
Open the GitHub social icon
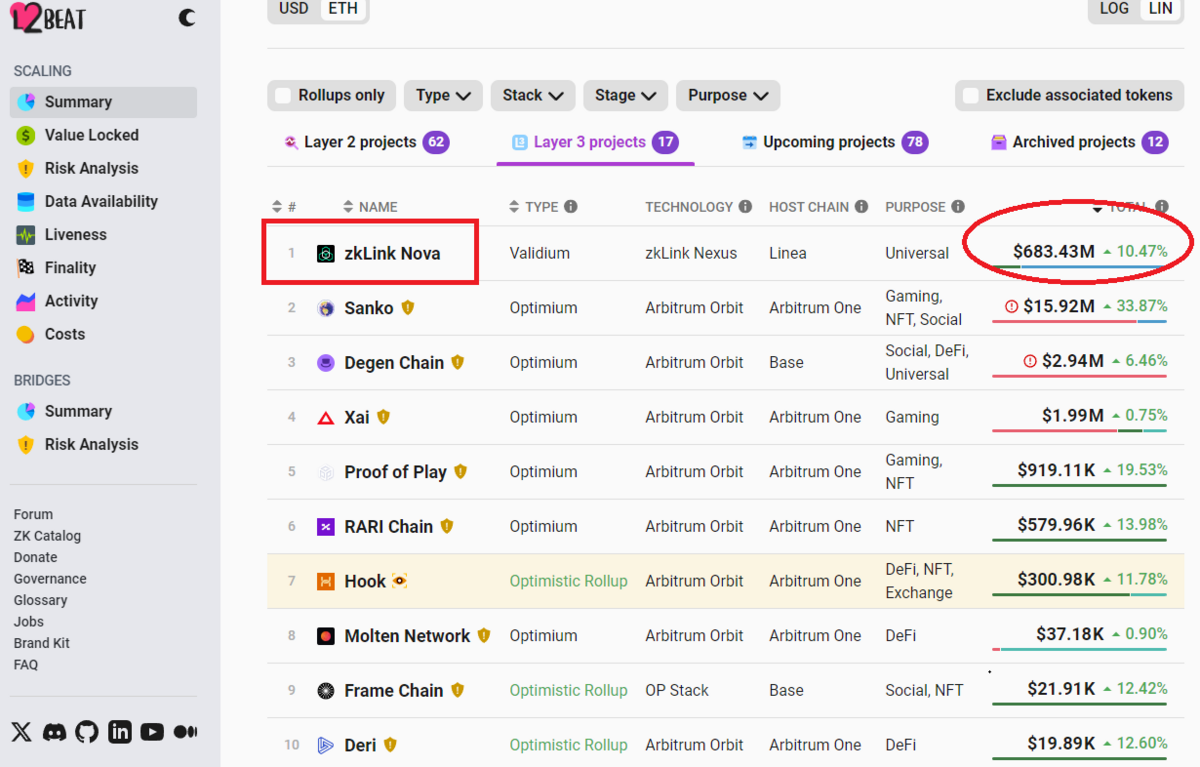click(x=87, y=732)
